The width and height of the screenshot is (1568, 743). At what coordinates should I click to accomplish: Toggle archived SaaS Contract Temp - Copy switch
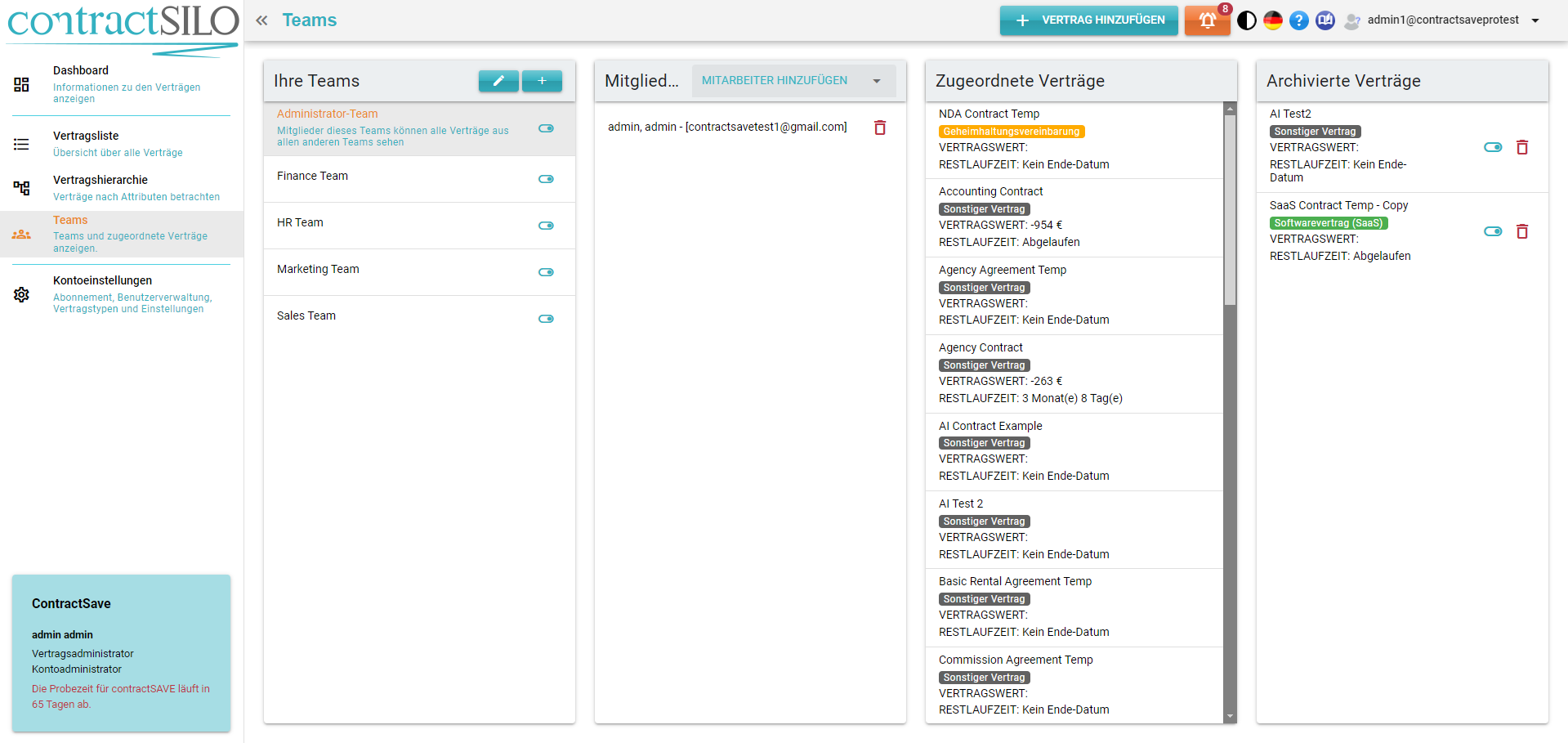[x=1493, y=231]
